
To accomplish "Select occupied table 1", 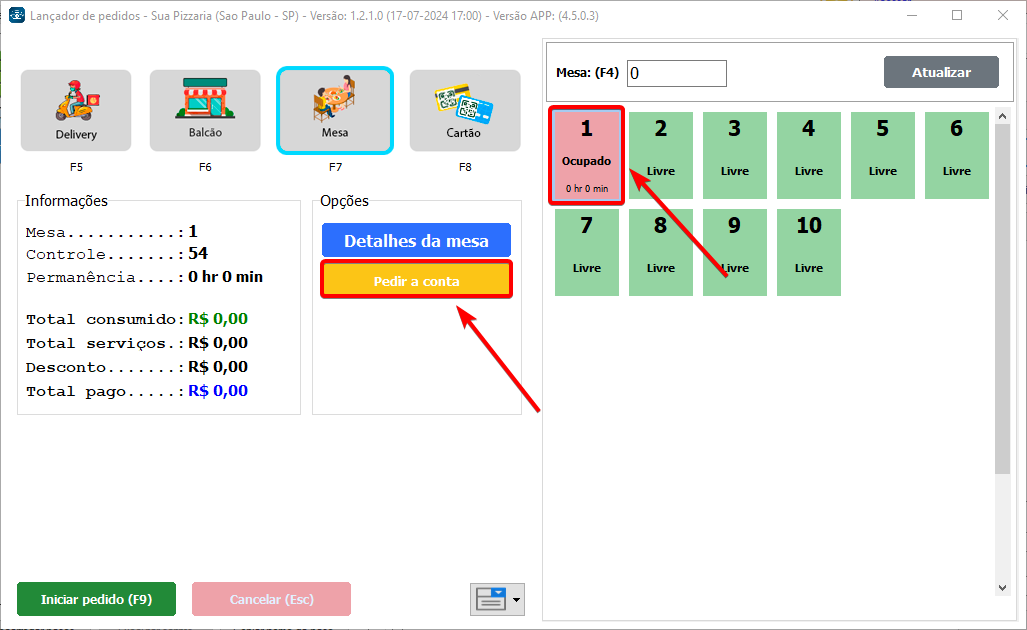I will [586, 156].
